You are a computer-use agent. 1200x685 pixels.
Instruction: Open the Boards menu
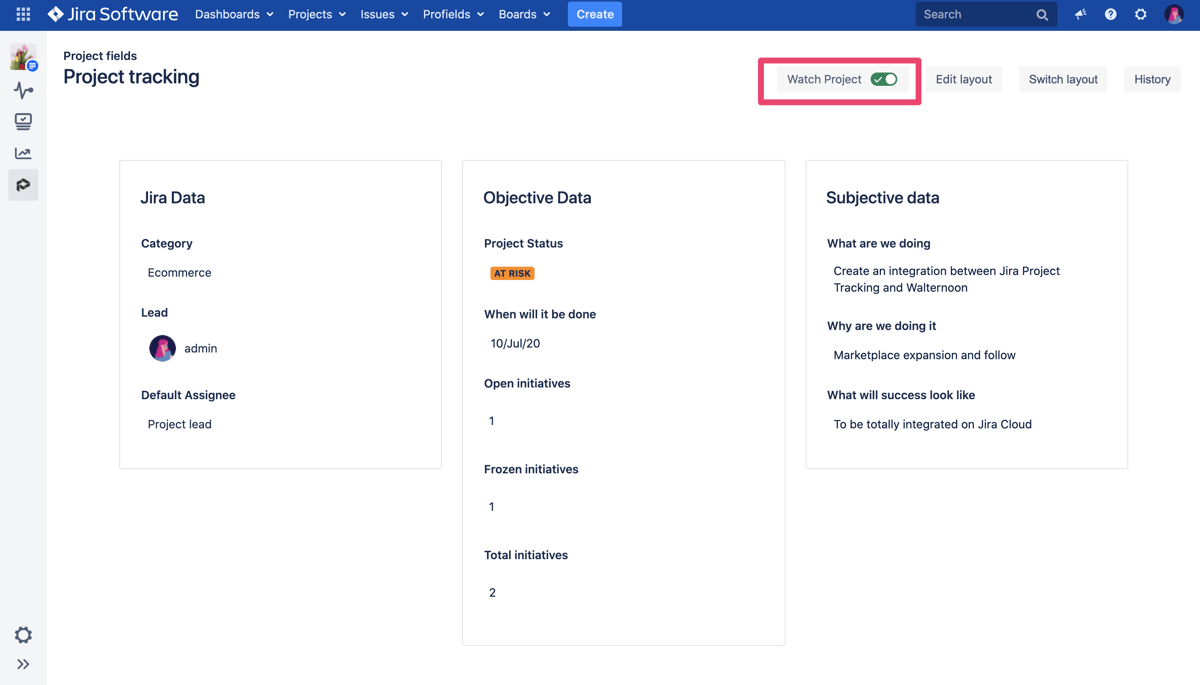point(524,14)
